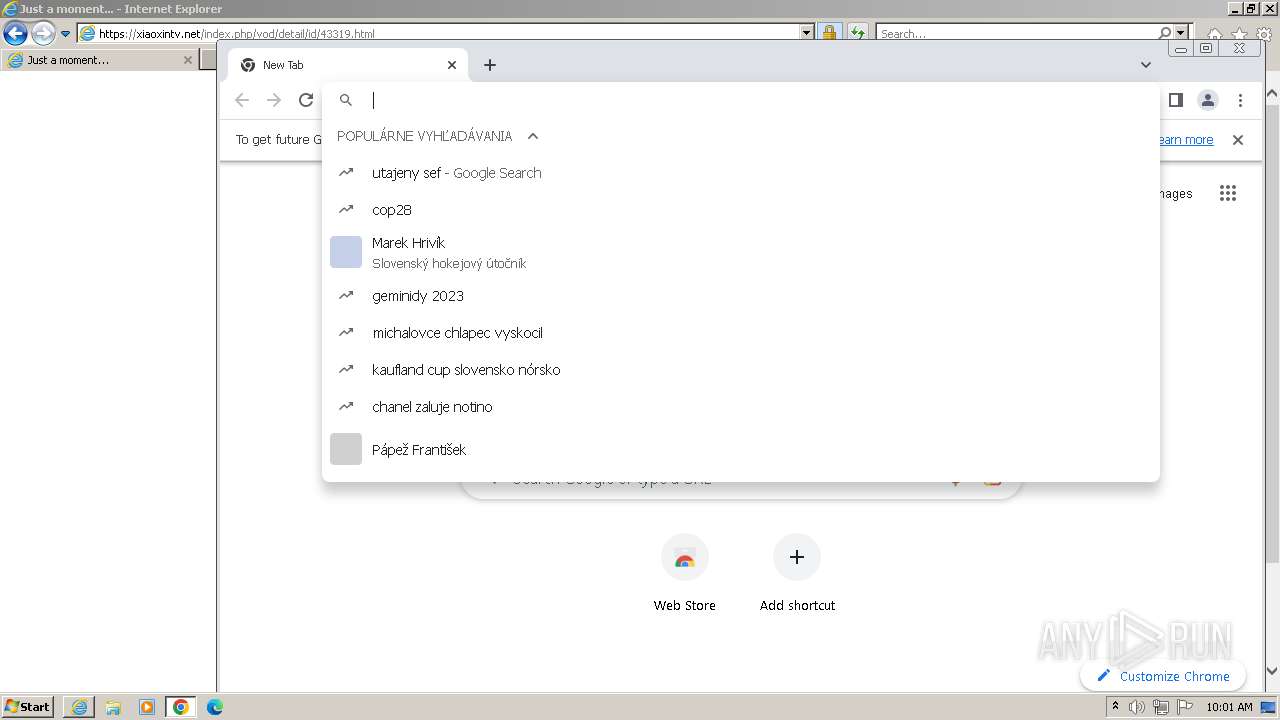Click Action Center flag icon
Image resolution: width=1280 pixels, height=720 pixels.
[x=1184, y=707]
